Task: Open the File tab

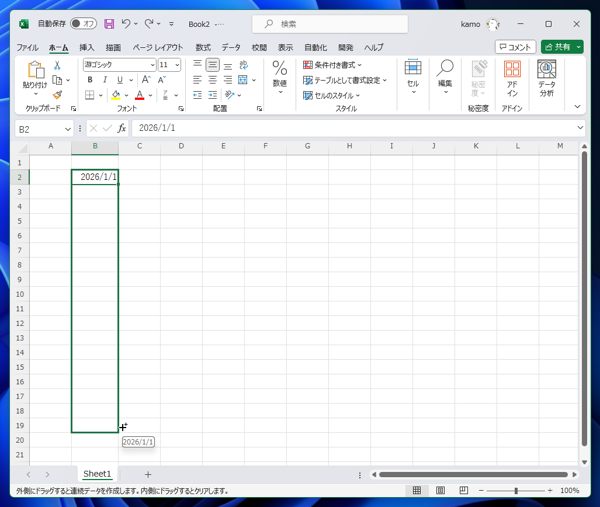Action: point(27,47)
